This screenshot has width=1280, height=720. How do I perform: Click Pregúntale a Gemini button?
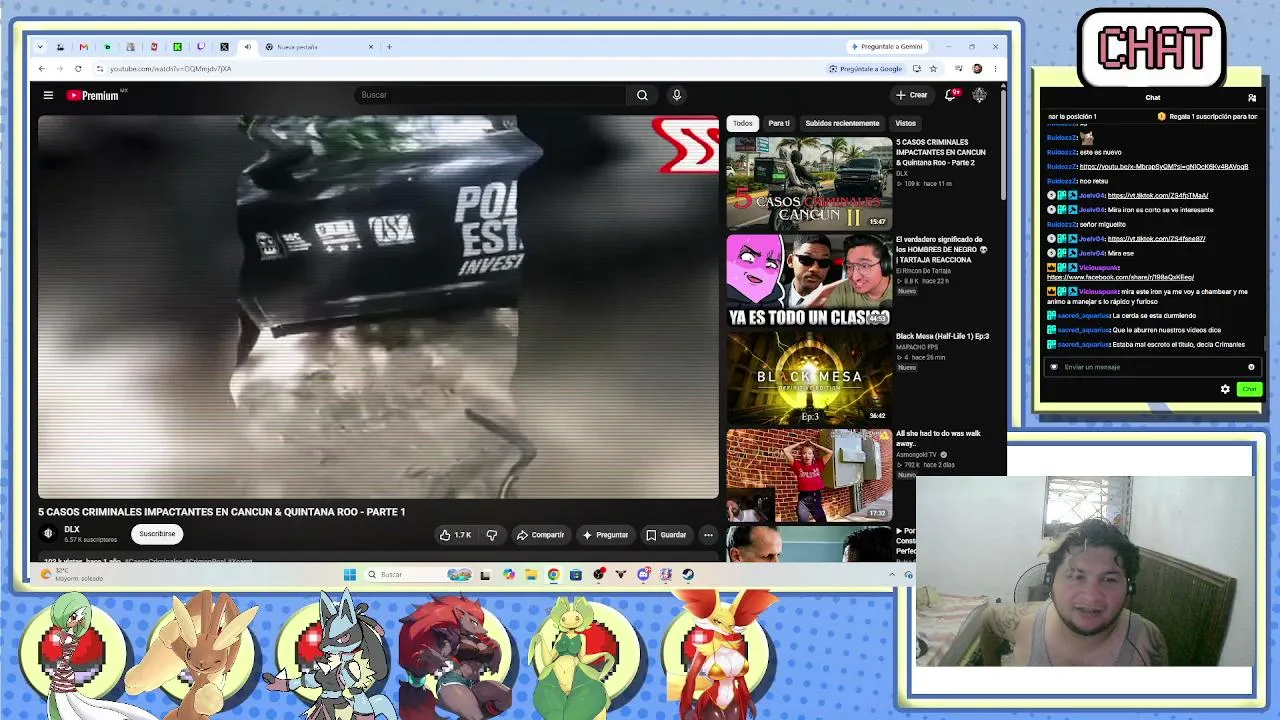(887, 47)
